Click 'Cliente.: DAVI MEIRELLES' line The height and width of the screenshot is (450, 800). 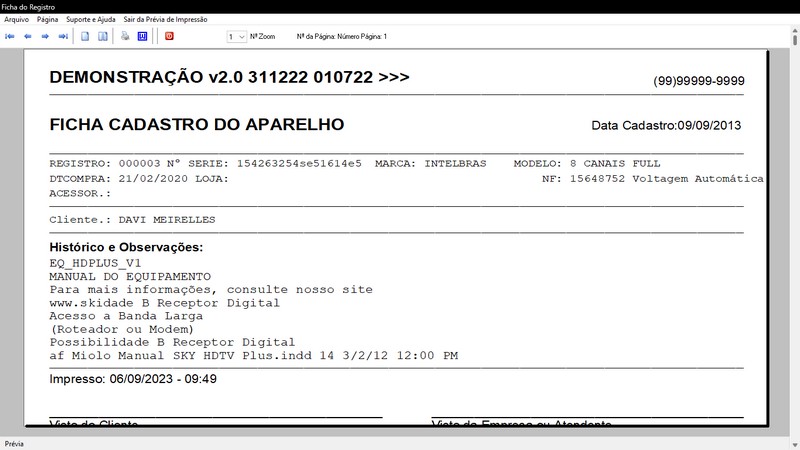point(132,220)
